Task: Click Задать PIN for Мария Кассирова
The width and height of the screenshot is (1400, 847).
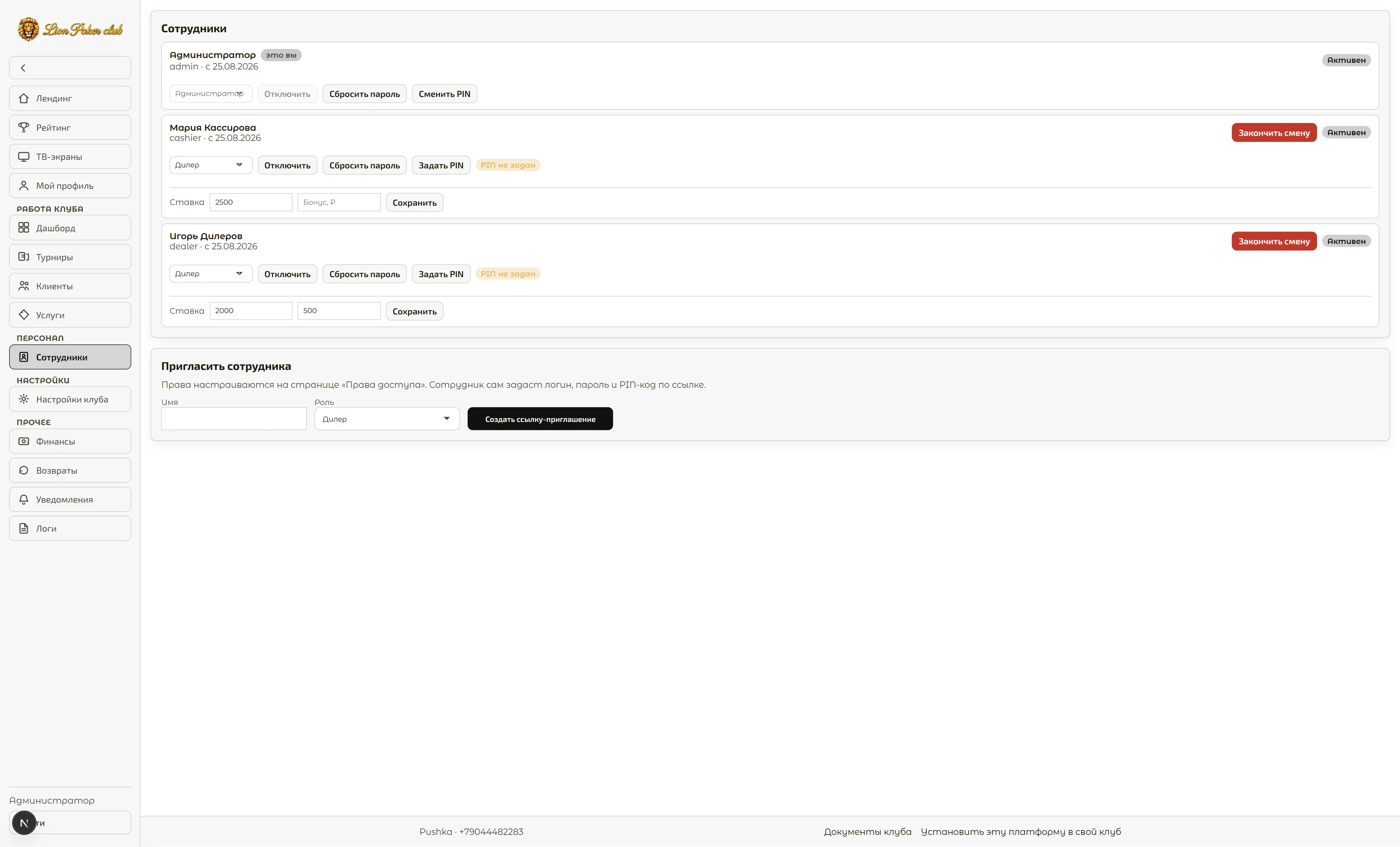Action: tap(441, 165)
